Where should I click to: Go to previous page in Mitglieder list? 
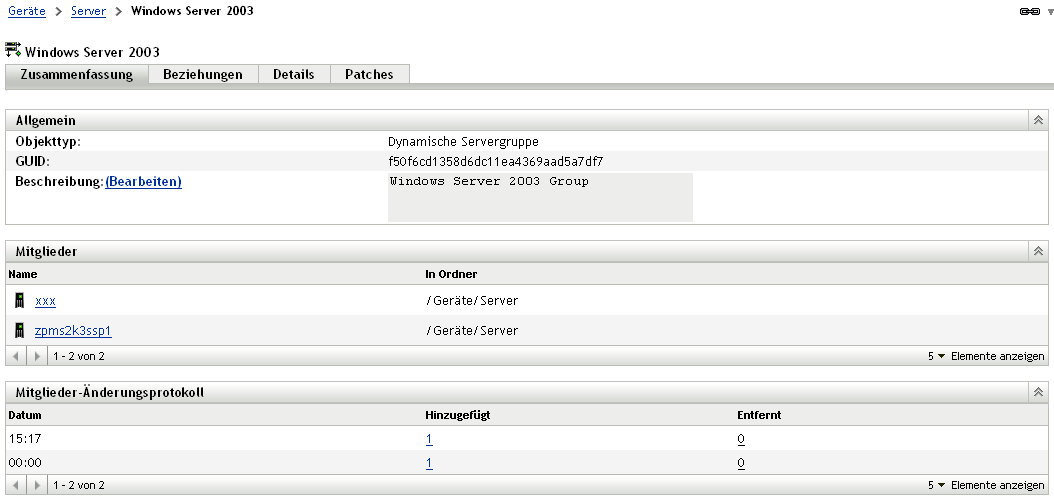click(16, 356)
